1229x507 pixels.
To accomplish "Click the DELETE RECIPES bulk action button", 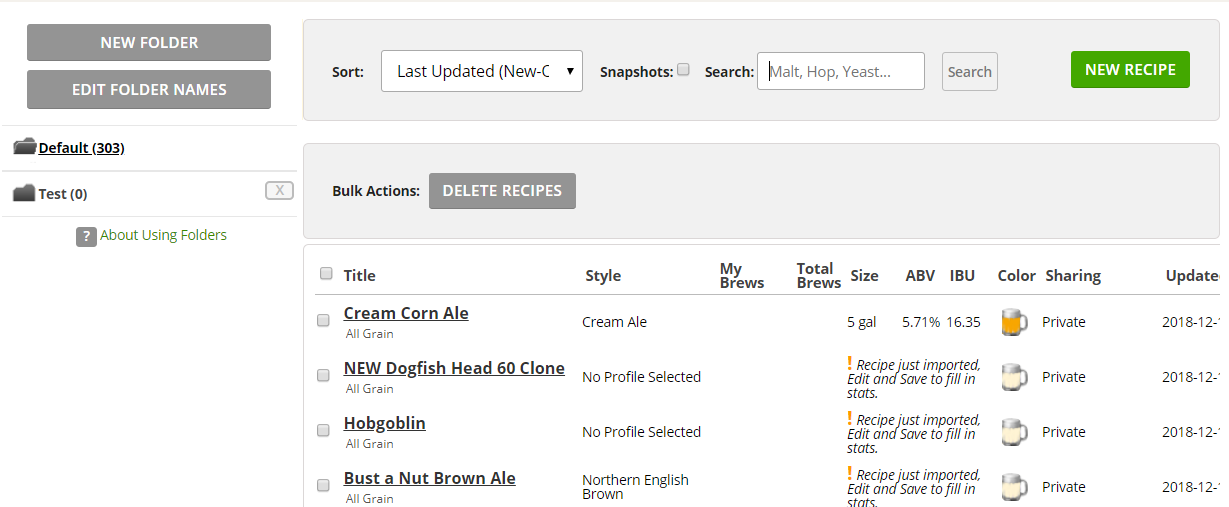I will pyautogui.click(x=502, y=191).
